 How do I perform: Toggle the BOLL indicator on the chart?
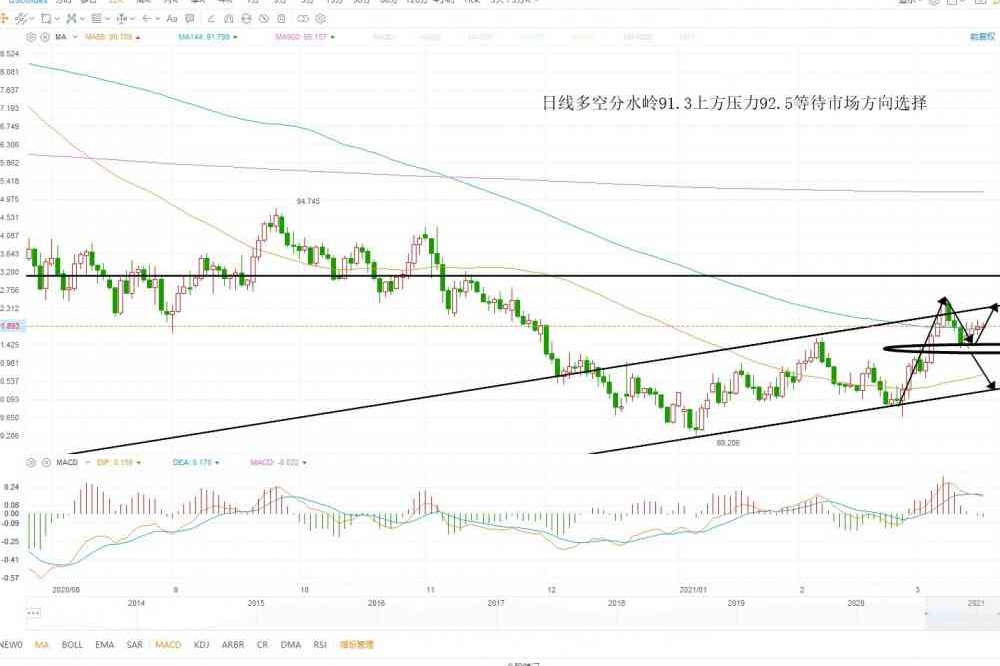(72, 645)
